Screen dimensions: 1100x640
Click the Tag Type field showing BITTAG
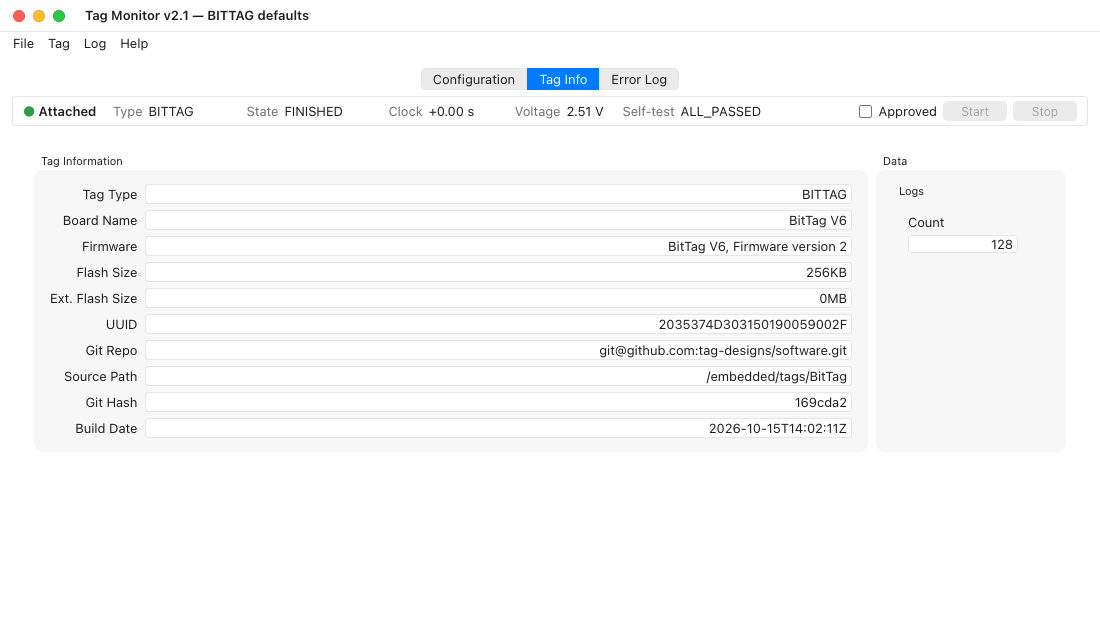tap(498, 194)
